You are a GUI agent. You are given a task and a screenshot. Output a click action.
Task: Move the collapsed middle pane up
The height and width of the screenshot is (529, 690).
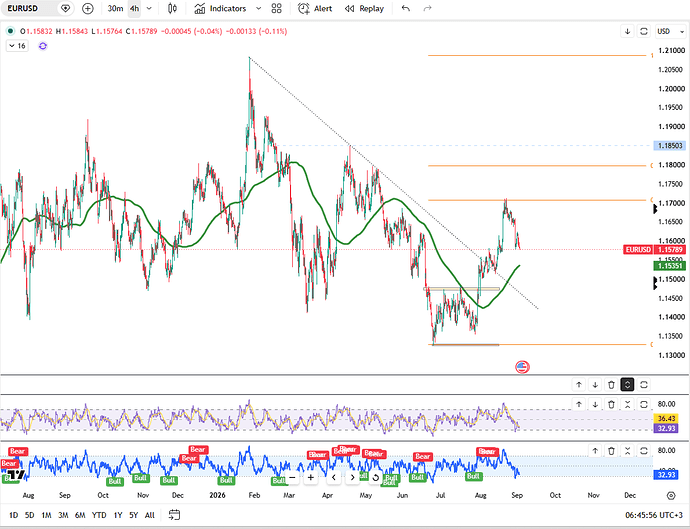tap(579, 385)
